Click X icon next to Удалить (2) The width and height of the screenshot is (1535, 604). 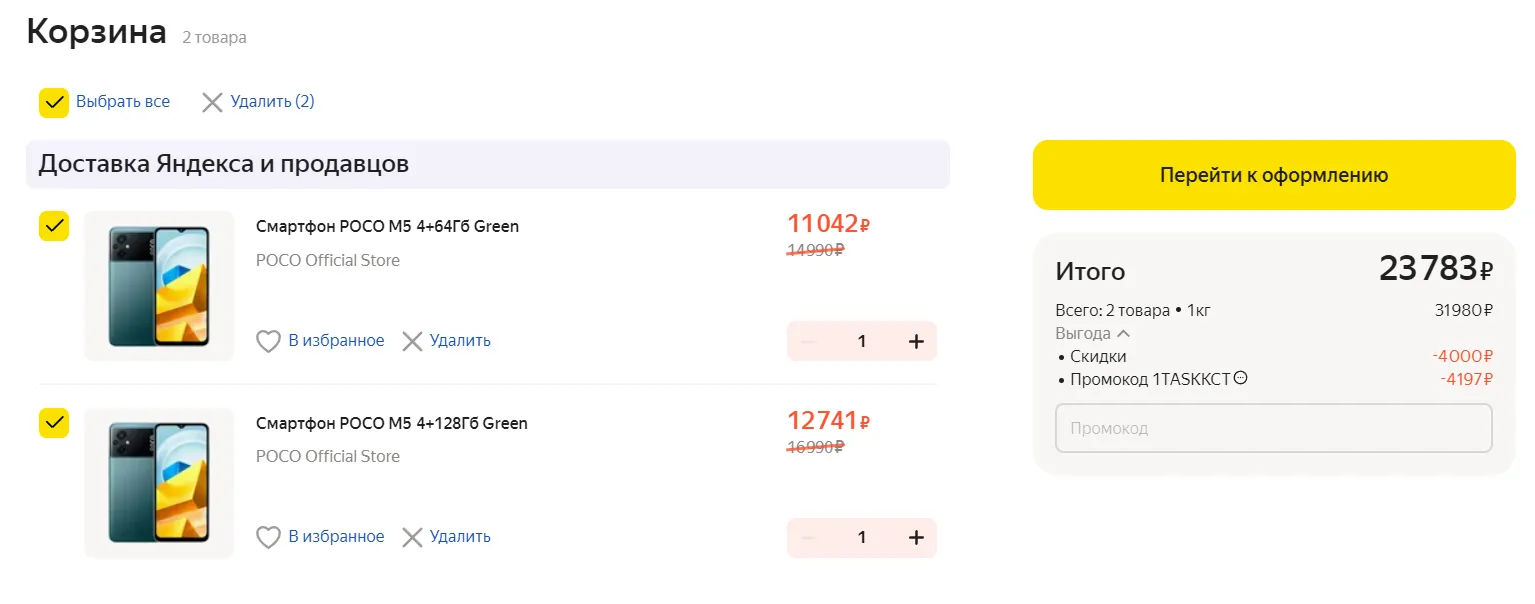coord(212,102)
